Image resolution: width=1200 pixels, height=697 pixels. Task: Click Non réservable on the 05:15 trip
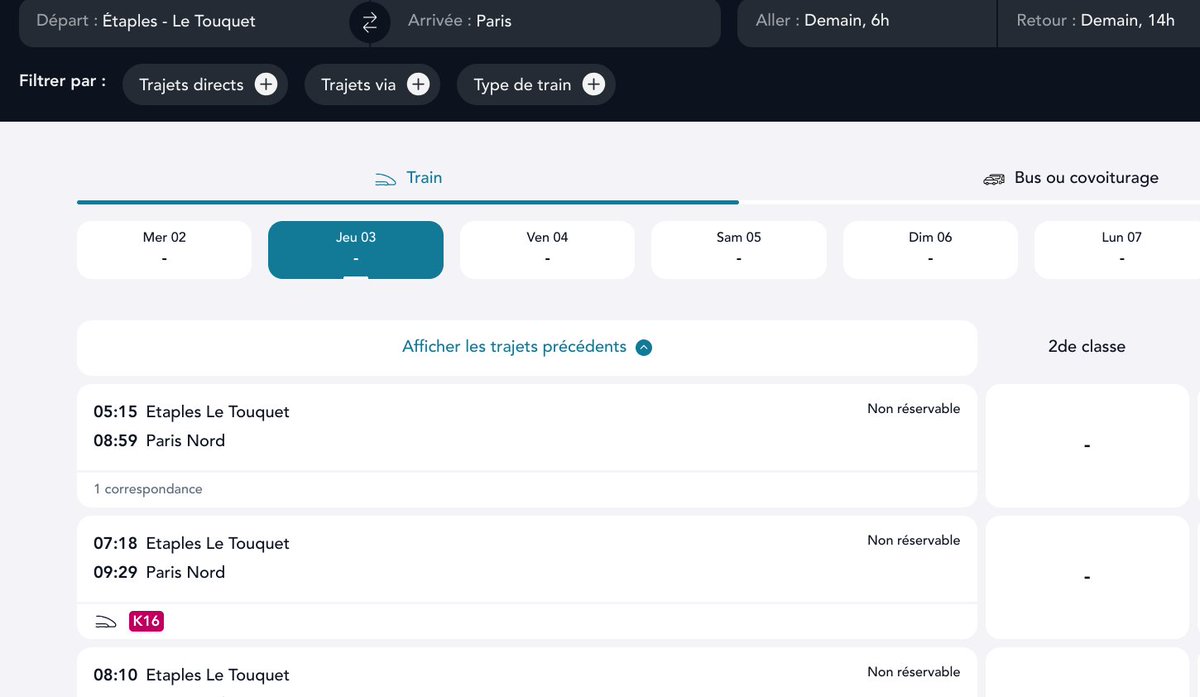(x=914, y=409)
